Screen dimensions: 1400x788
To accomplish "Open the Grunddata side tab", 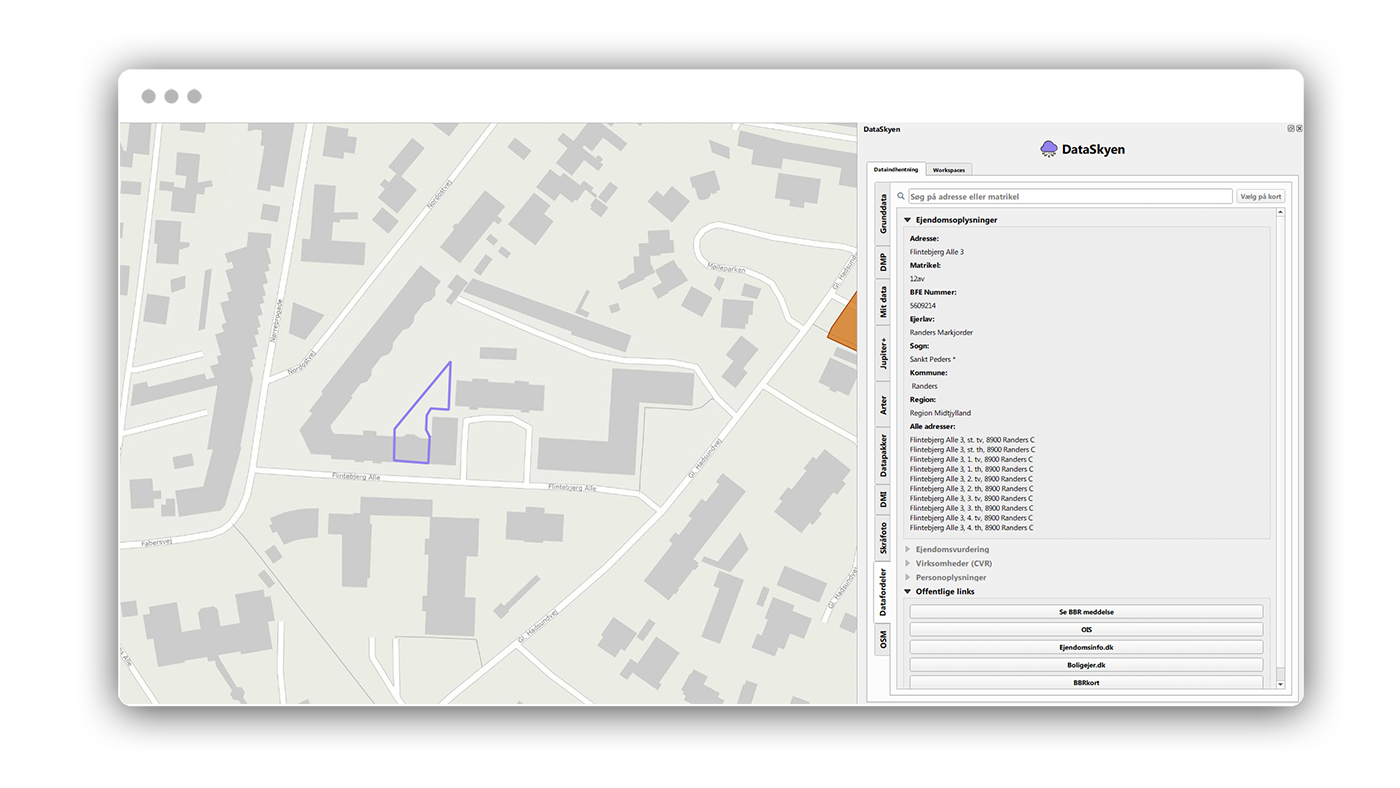I will (x=883, y=213).
